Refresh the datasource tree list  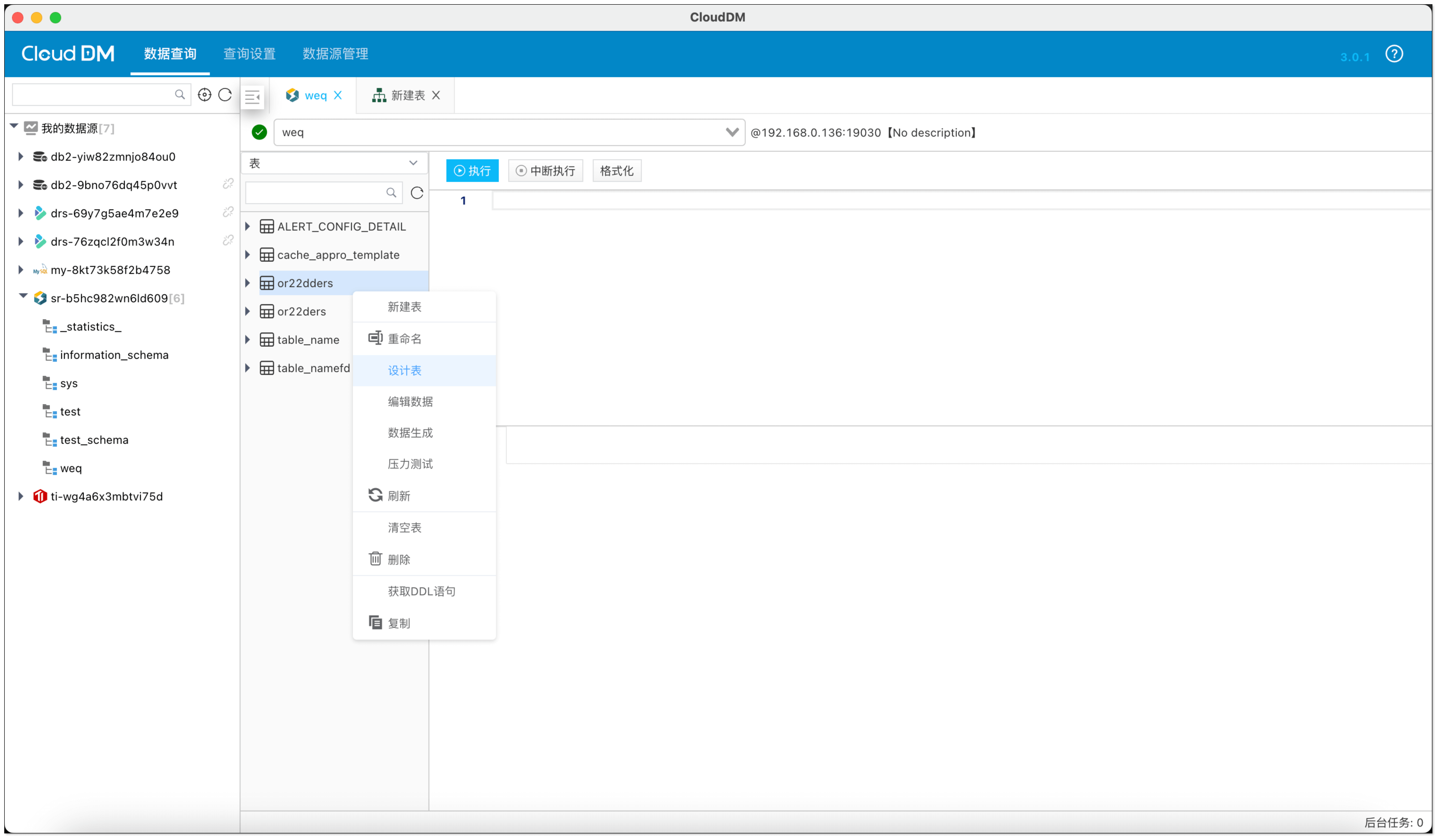pos(225,95)
